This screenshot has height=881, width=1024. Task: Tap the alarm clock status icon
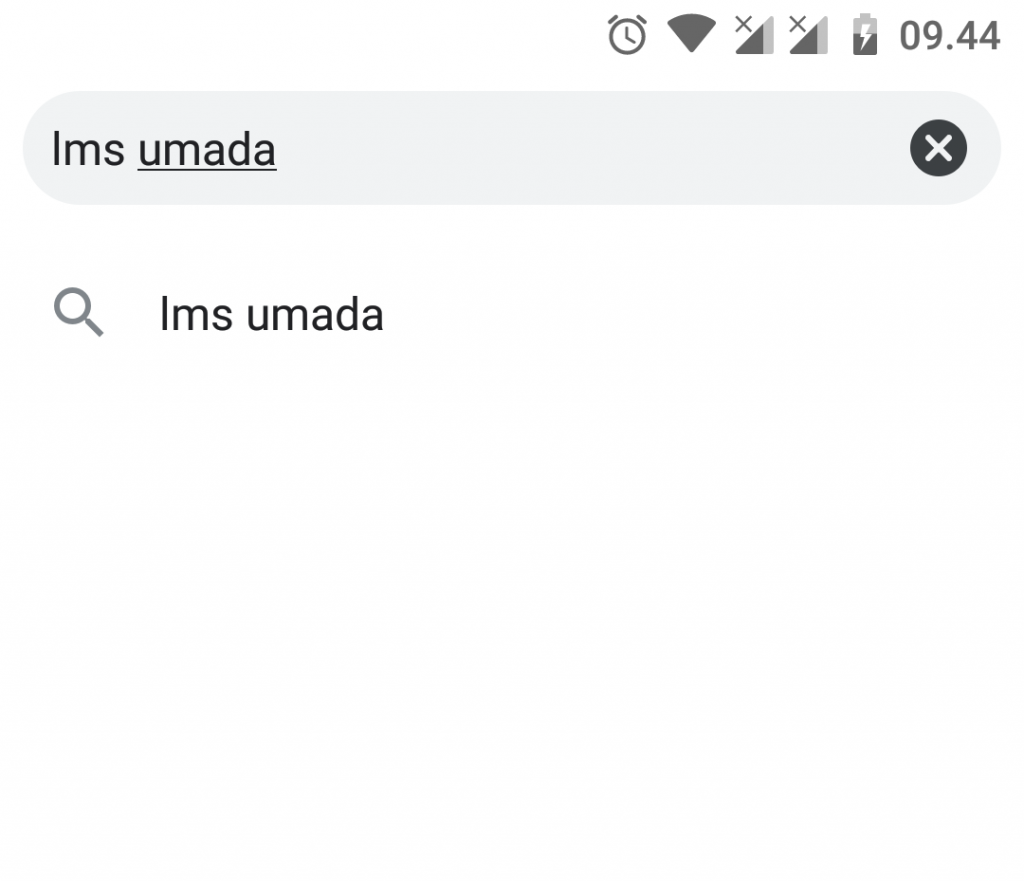click(627, 35)
